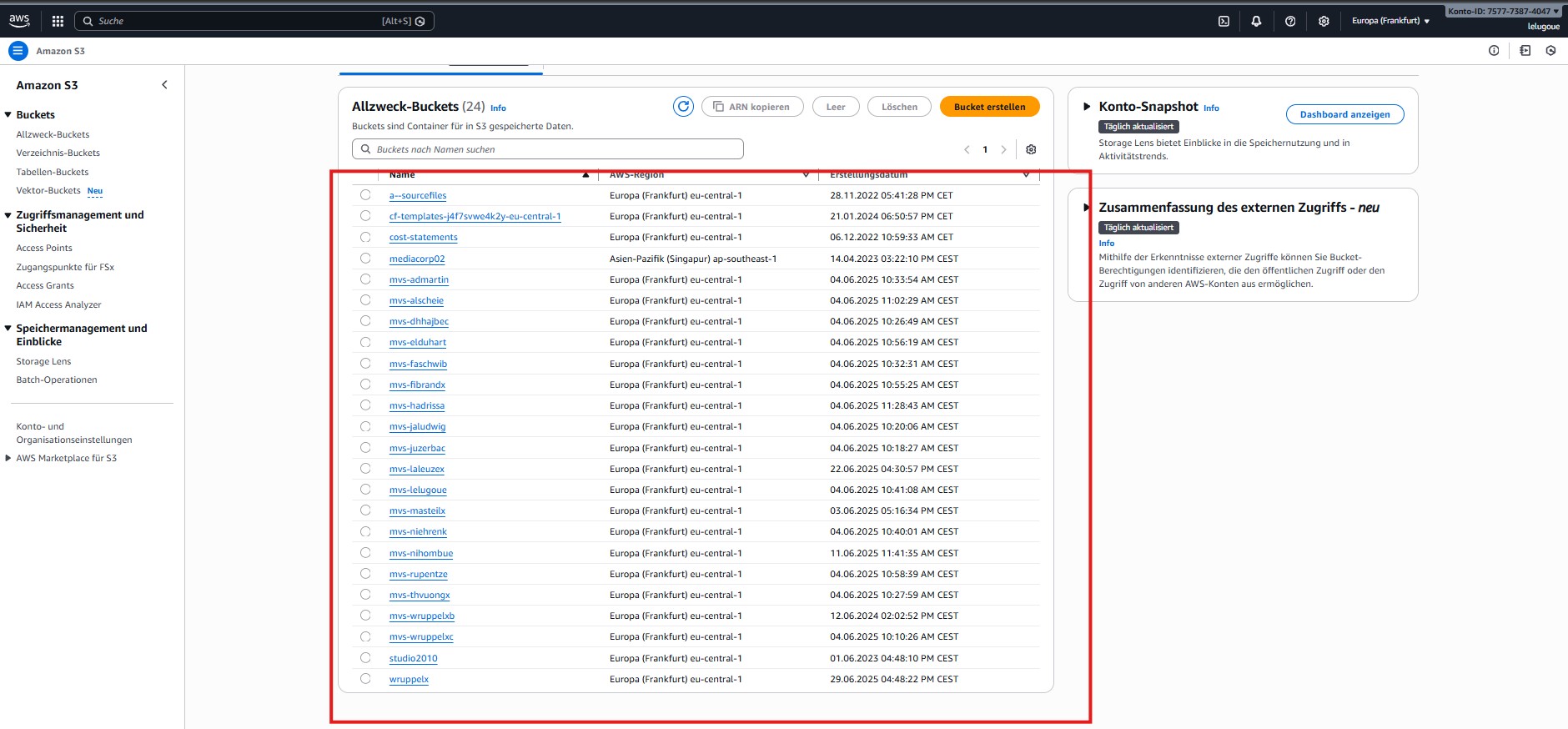
Task: Open Verzeichnis-Buckets in the sidebar
Action: pyautogui.click(x=58, y=153)
